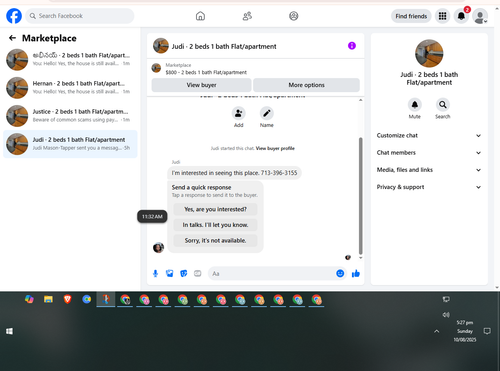Expand the Privacy & support section
Image resolution: width=500 pixels, height=371 pixels.
pyautogui.click(x=429, y=187)
